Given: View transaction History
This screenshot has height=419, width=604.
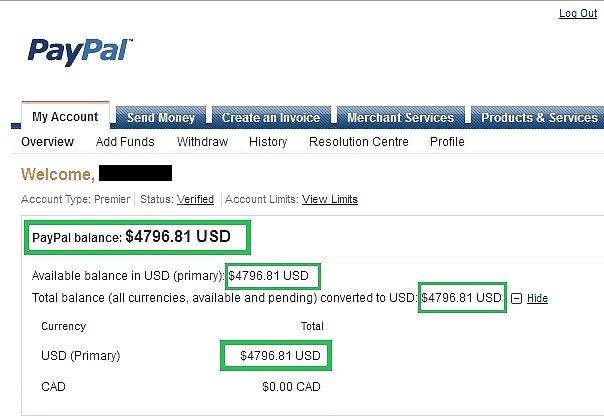Looking at the screenshot, I should point(268,142).
